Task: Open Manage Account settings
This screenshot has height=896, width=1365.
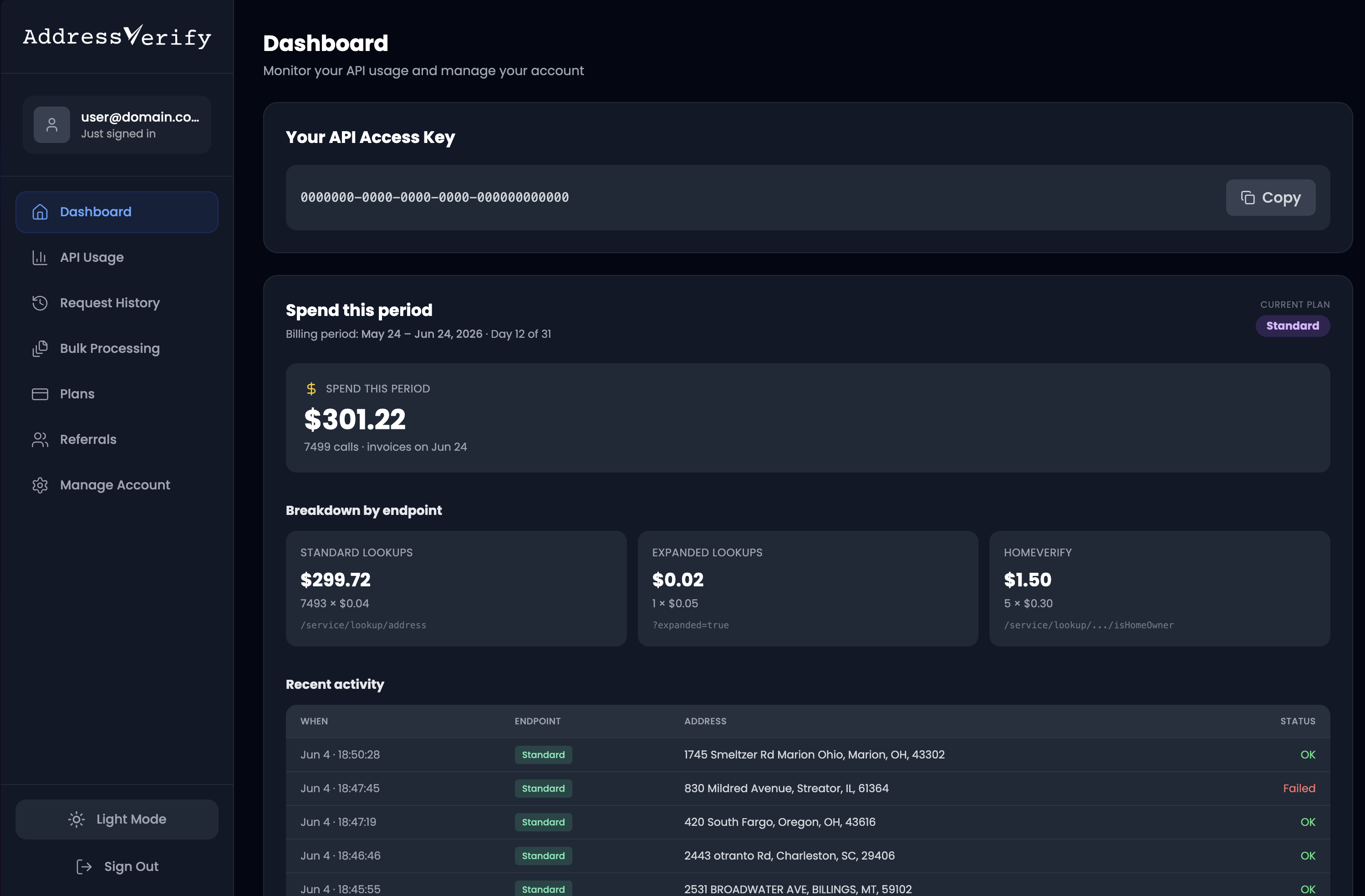Action: click(x=117, y=485)
